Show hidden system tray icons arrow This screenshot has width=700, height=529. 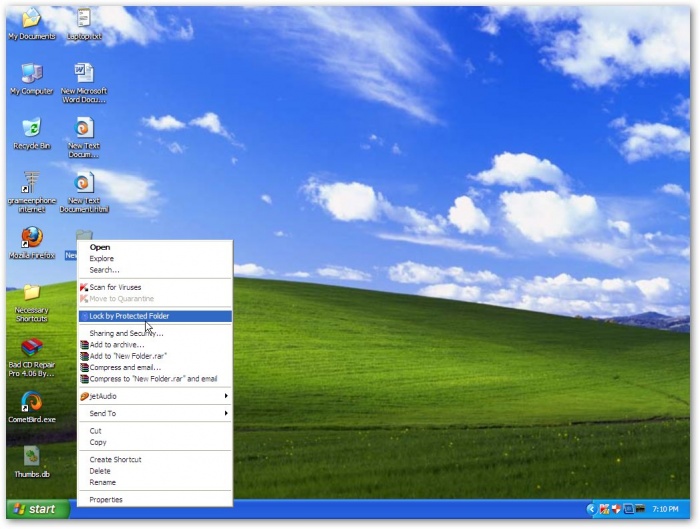[x=590, y=509]
